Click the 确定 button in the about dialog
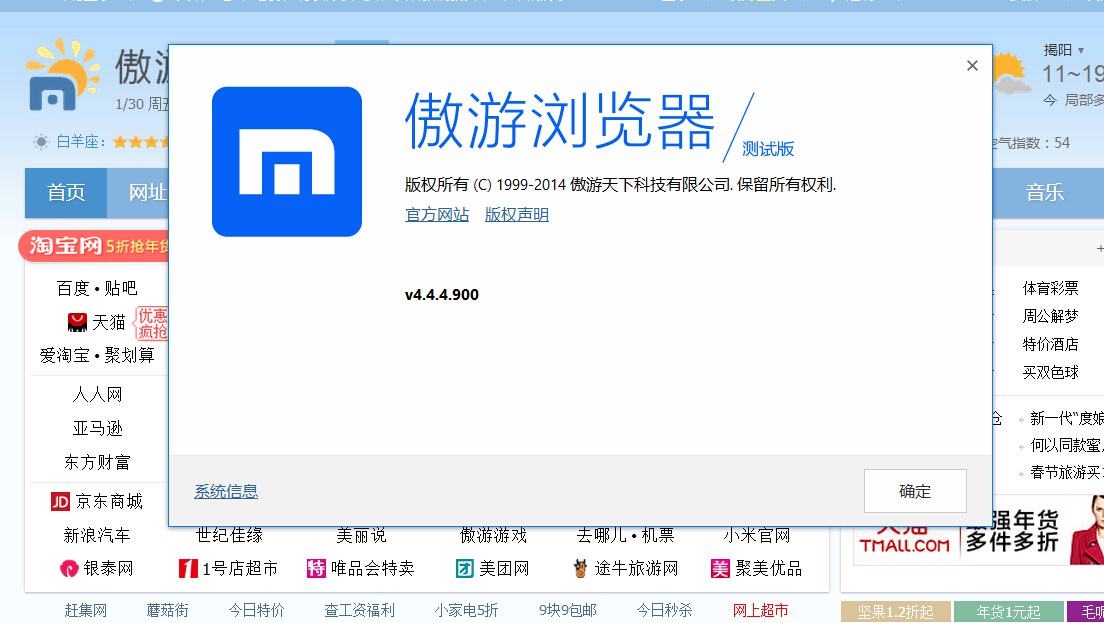This screenshot has height=623, width=1104. (915, 491)
